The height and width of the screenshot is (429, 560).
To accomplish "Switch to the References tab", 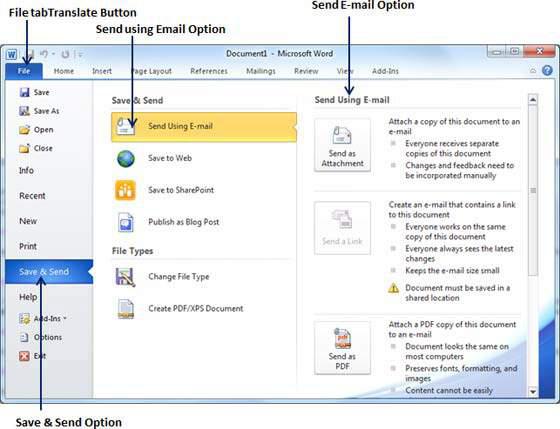I will pyautogui.click(x=209, y=71).
